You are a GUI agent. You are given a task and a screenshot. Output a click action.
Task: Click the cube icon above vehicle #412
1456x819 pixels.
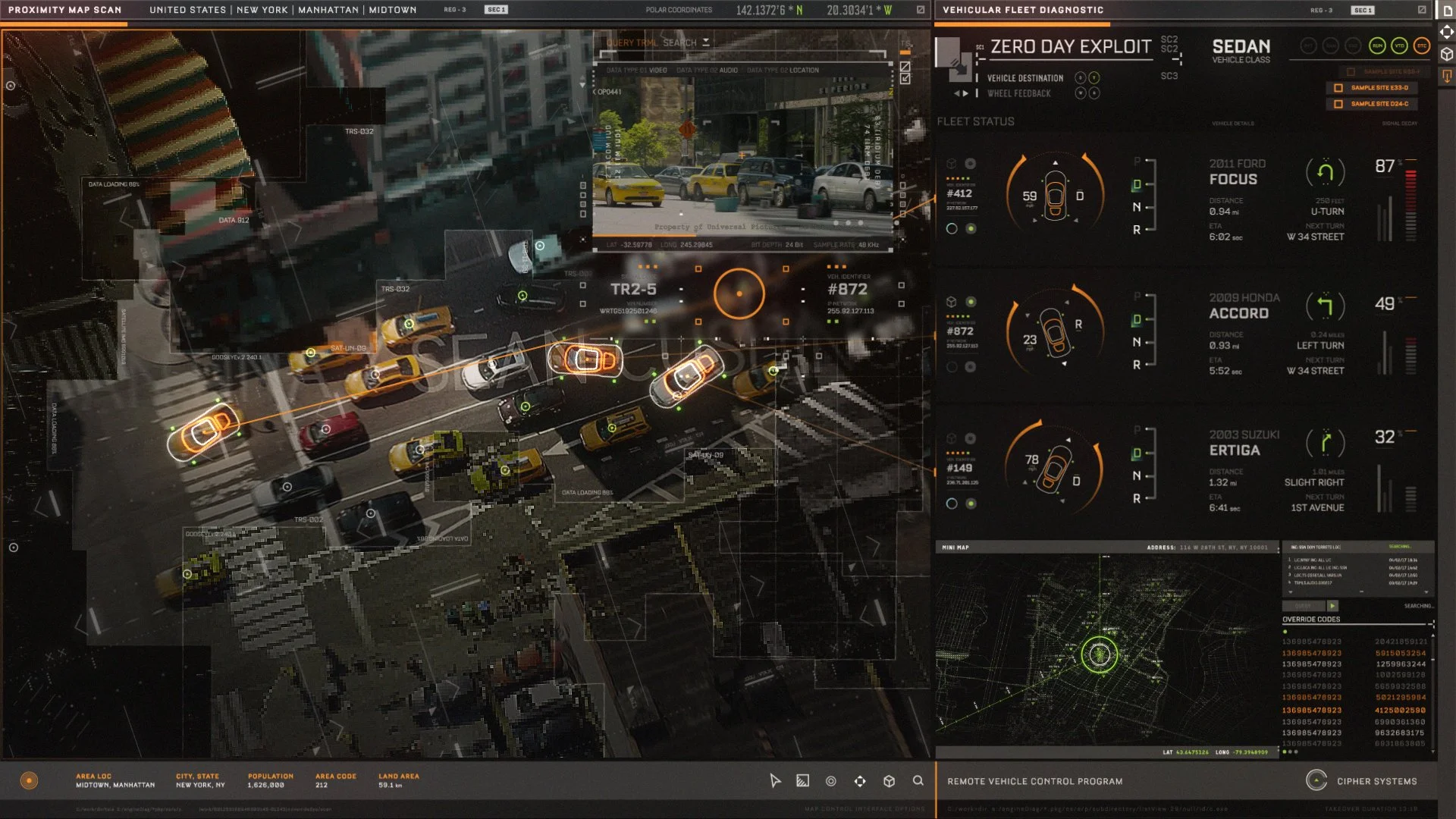[x=951, y=164]
